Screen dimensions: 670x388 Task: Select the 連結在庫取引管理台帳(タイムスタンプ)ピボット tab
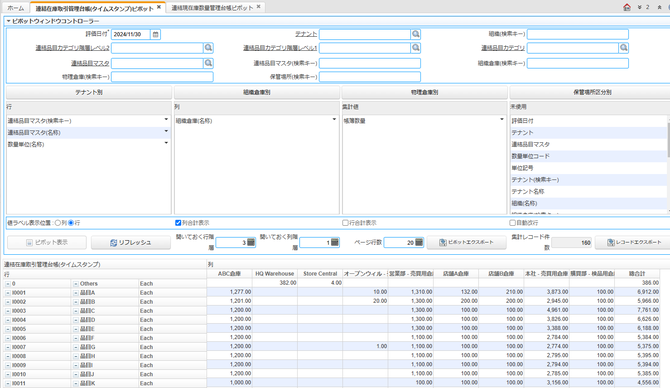coord(94,8)
